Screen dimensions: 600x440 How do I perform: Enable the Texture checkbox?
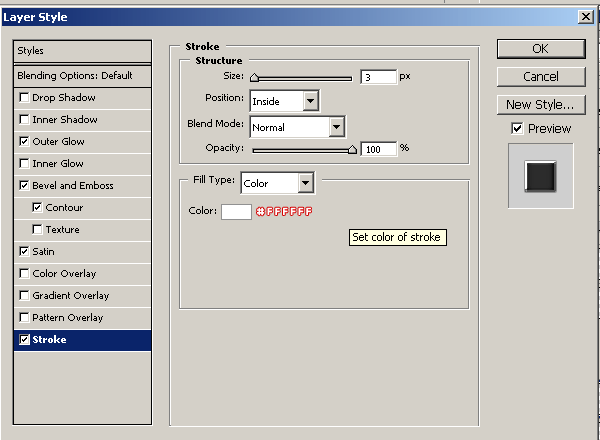[38, 230]
